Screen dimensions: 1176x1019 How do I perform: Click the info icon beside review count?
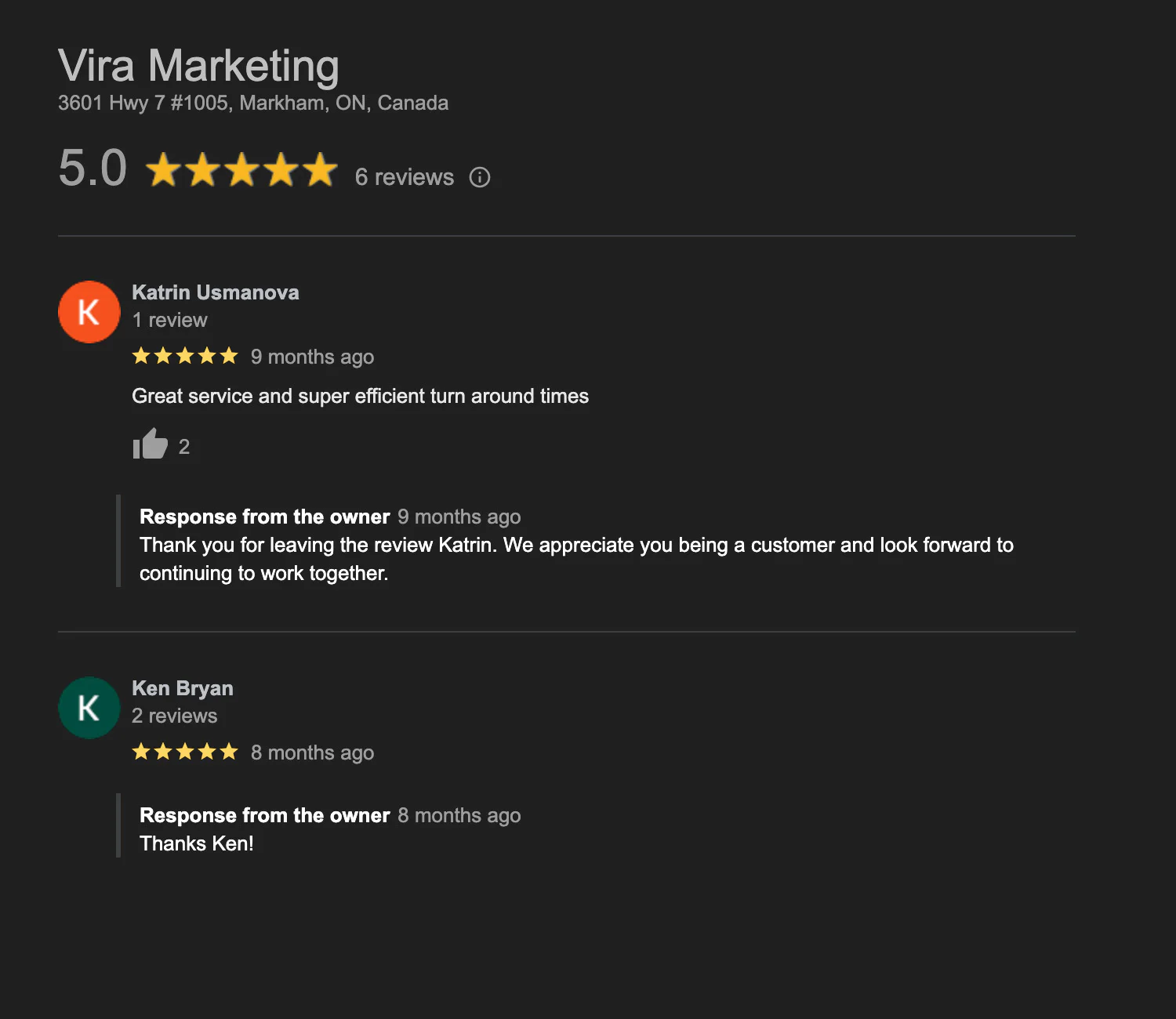coord(480,177)
